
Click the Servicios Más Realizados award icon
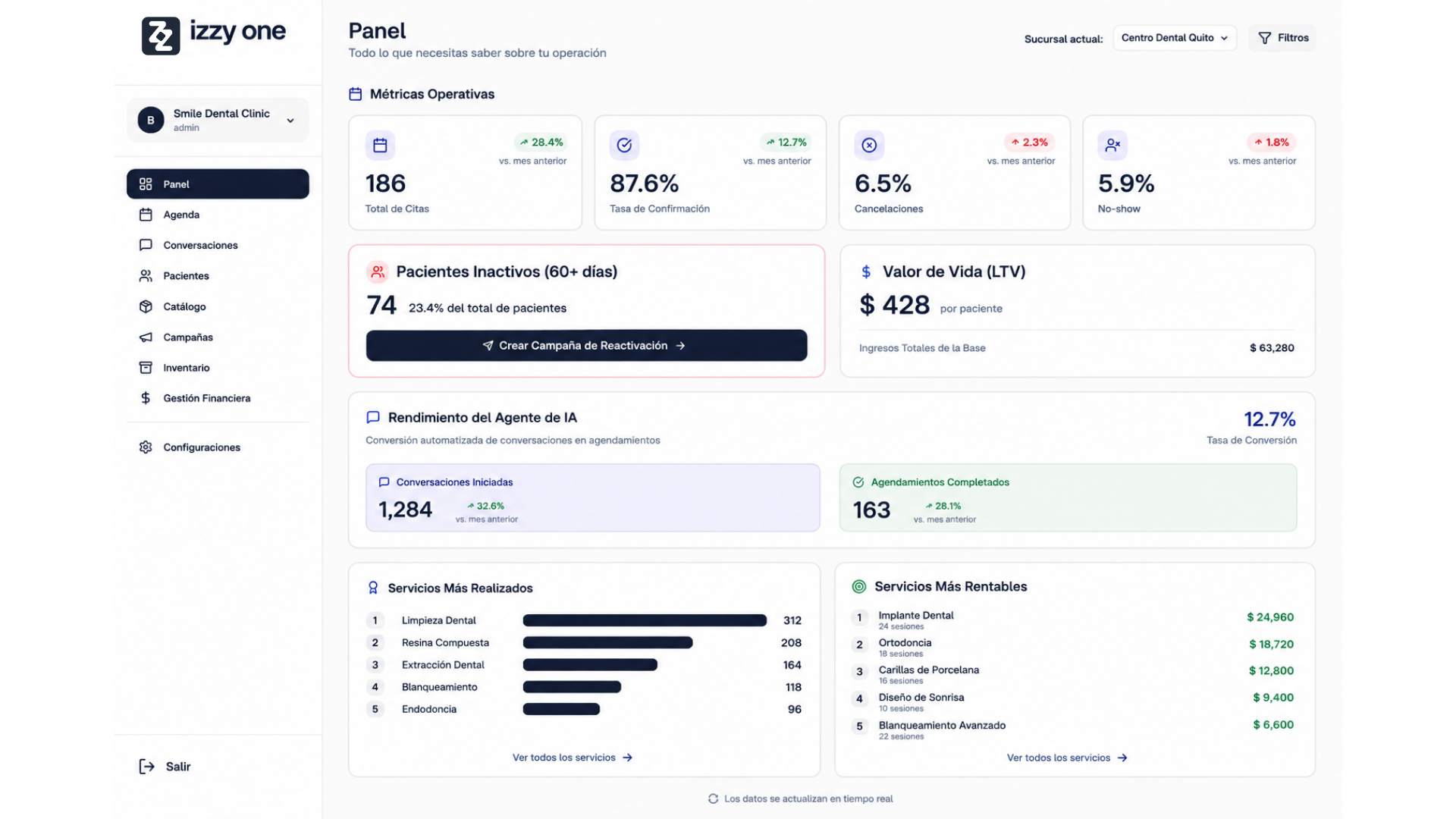coord(373,588)
